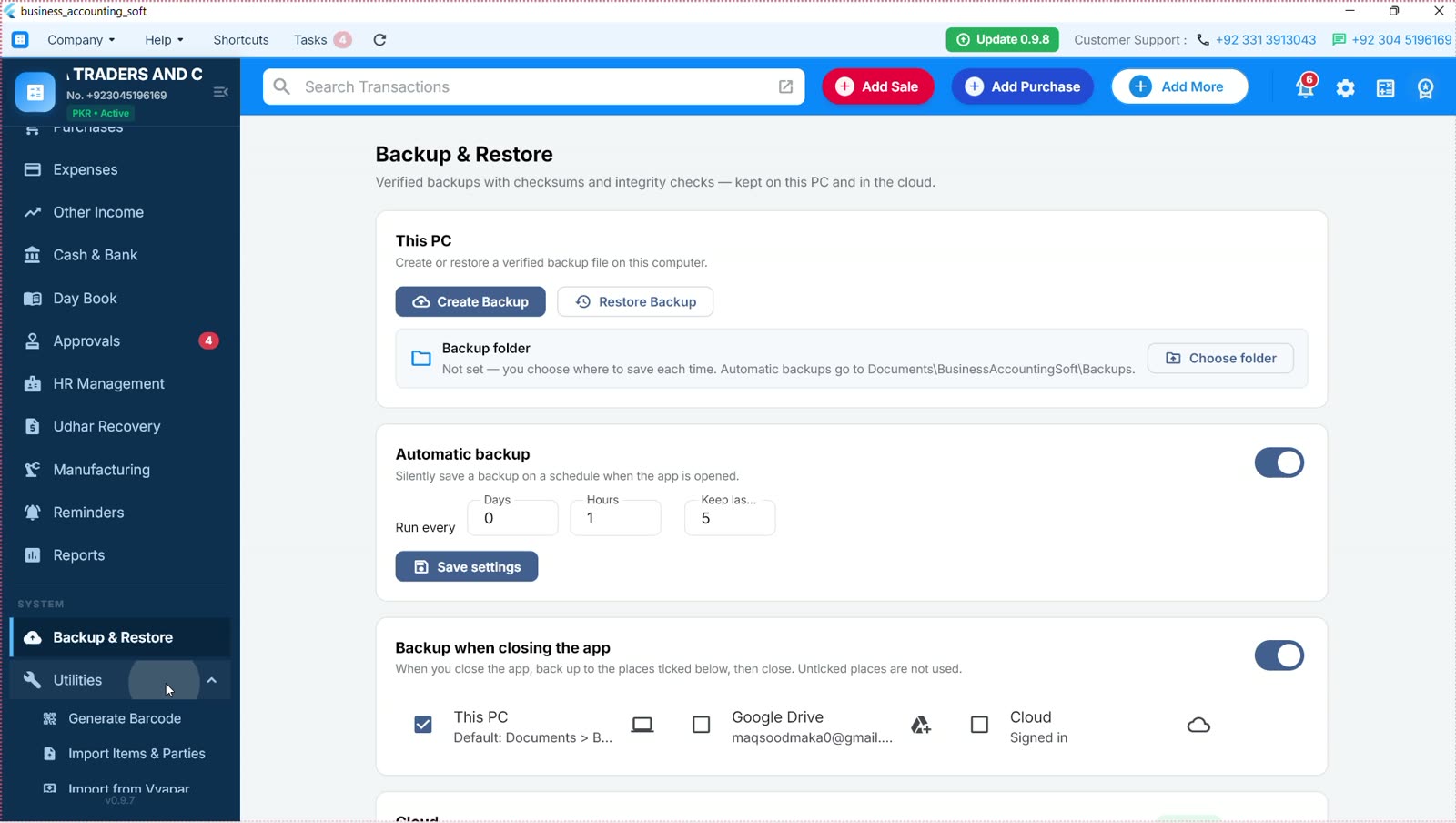The height and width of the screenshot is (823, 1456).
Task: Open the Shortcuts menu item
Action: coord(241,39)
